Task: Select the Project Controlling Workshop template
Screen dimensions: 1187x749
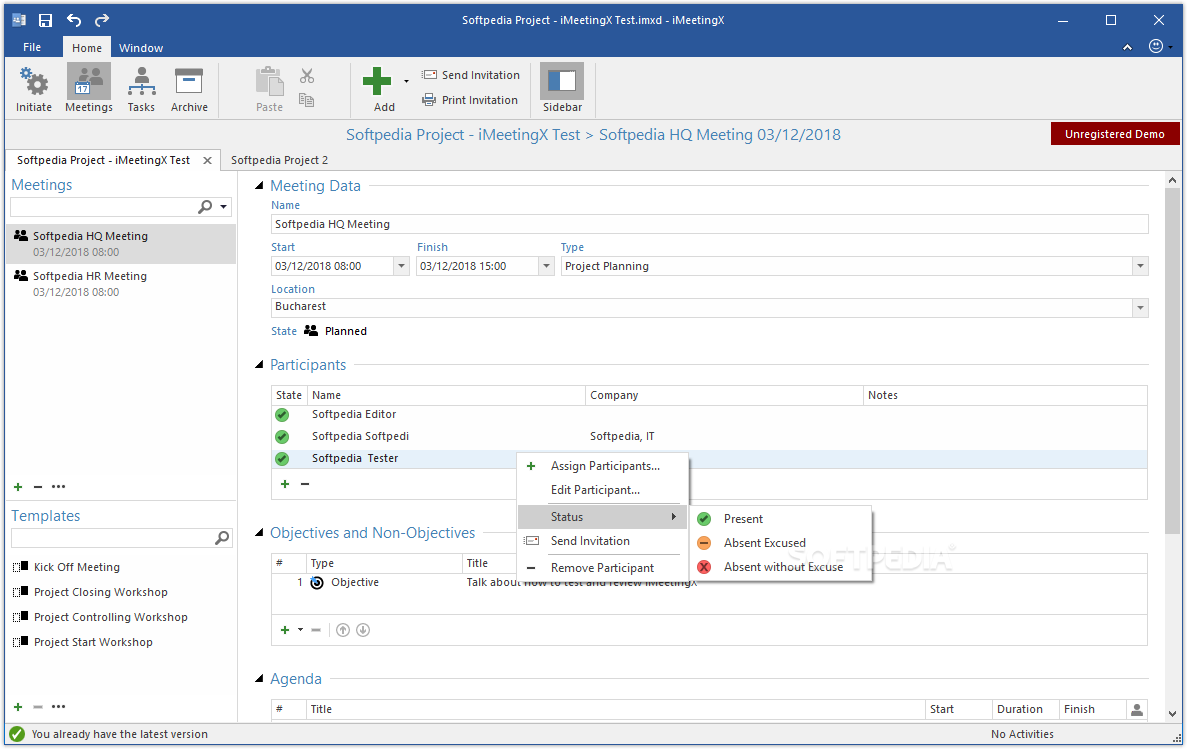Action: tap(111, 617)
